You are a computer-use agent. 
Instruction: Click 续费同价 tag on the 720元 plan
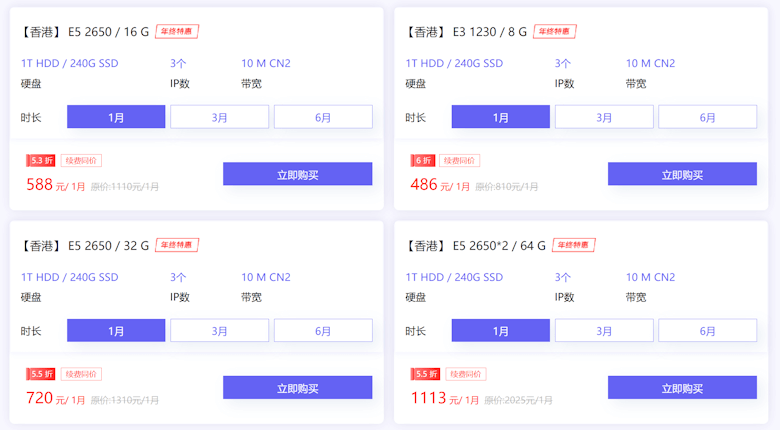click(81, 374)
